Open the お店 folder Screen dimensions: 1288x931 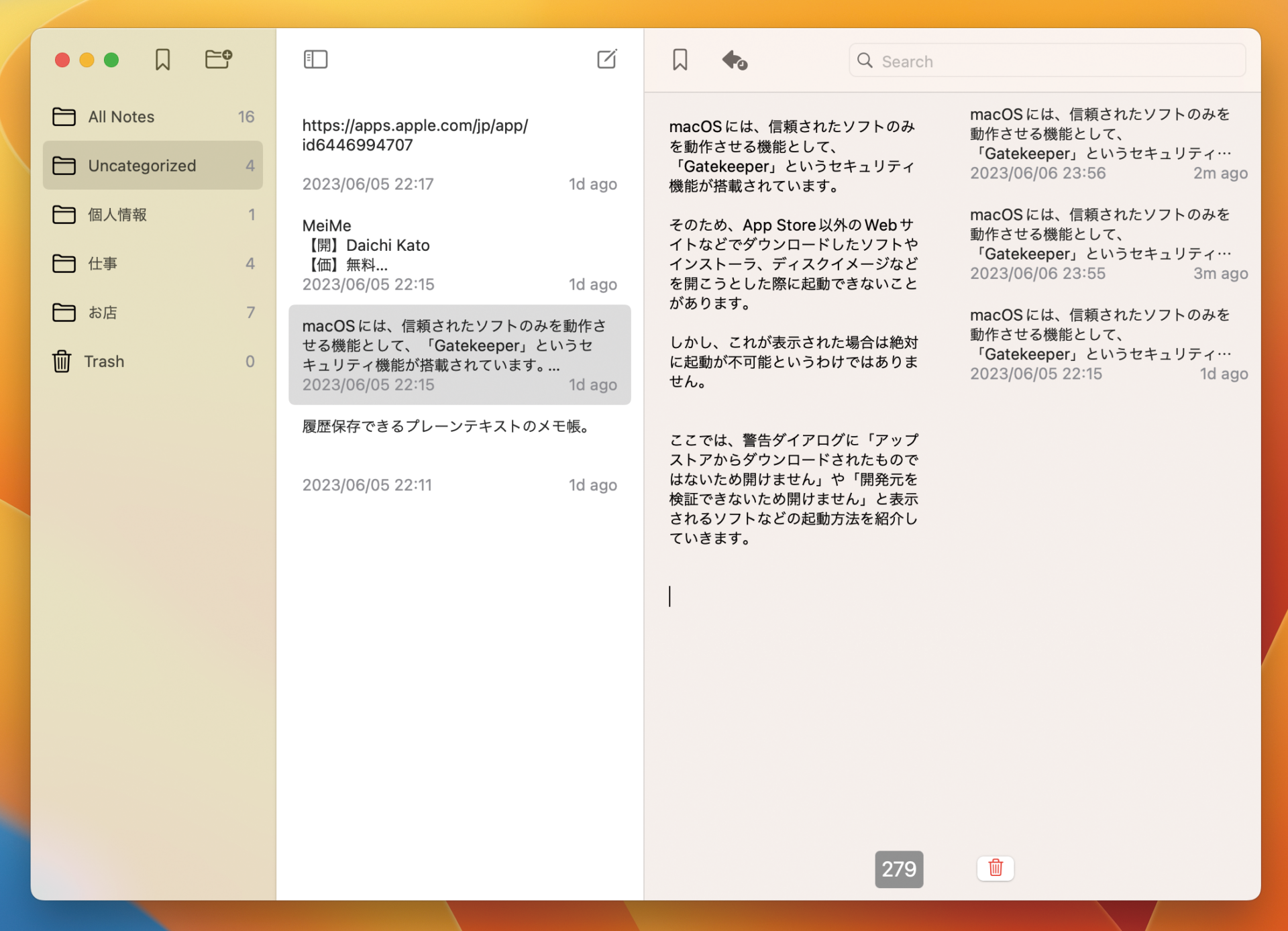153,313
